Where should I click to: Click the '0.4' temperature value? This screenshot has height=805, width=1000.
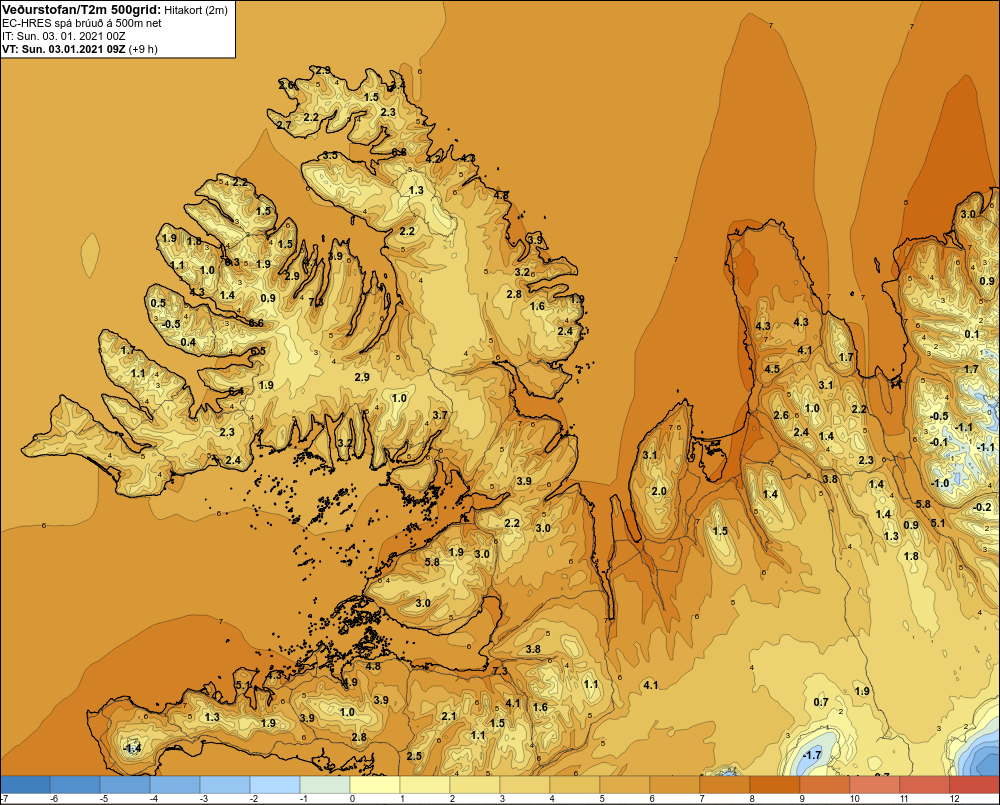pos(188,342)
